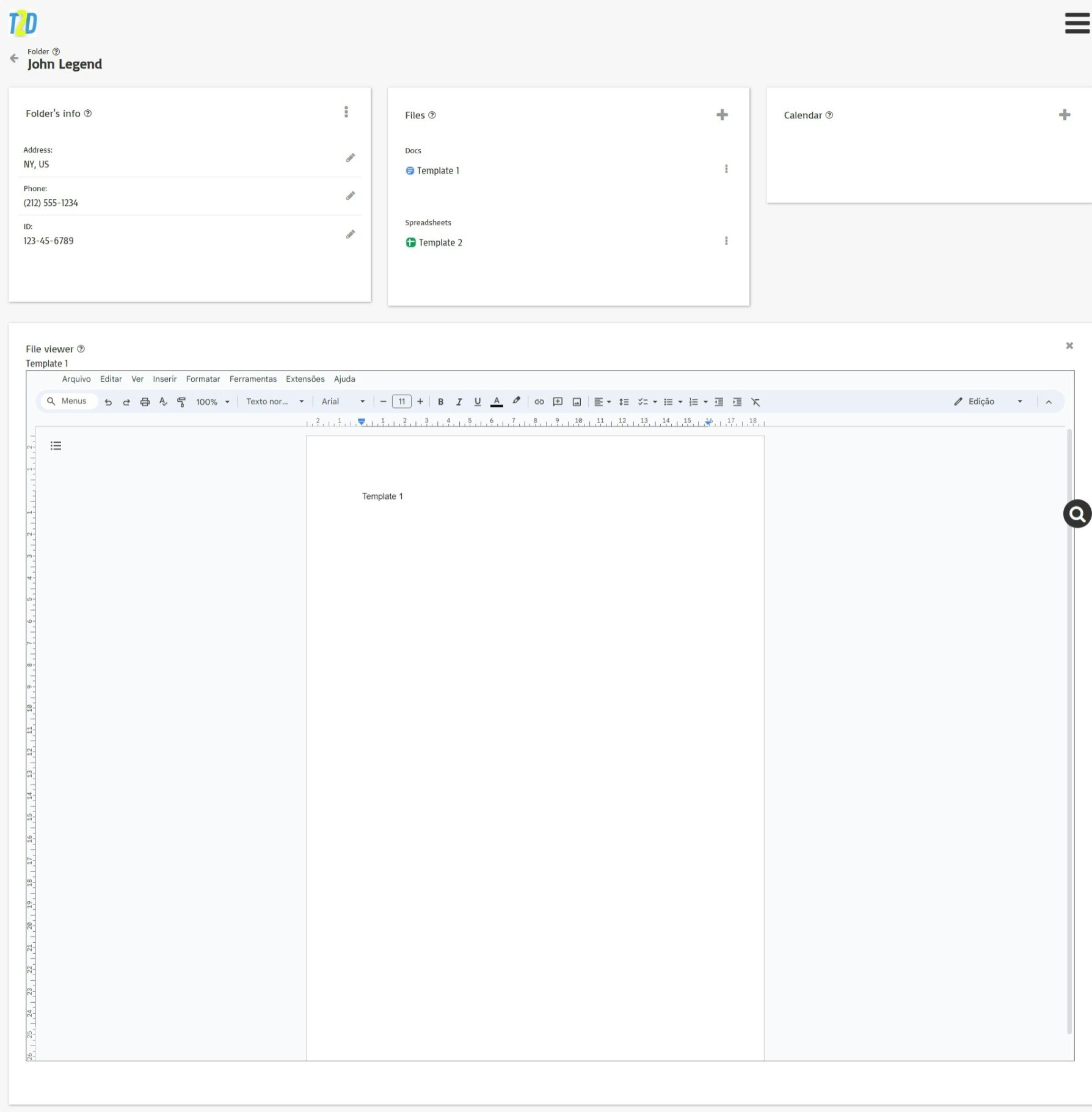The image size is (1092, 1112).
Task: Open the Ferramentas menu
Action: tap(253, 379)
